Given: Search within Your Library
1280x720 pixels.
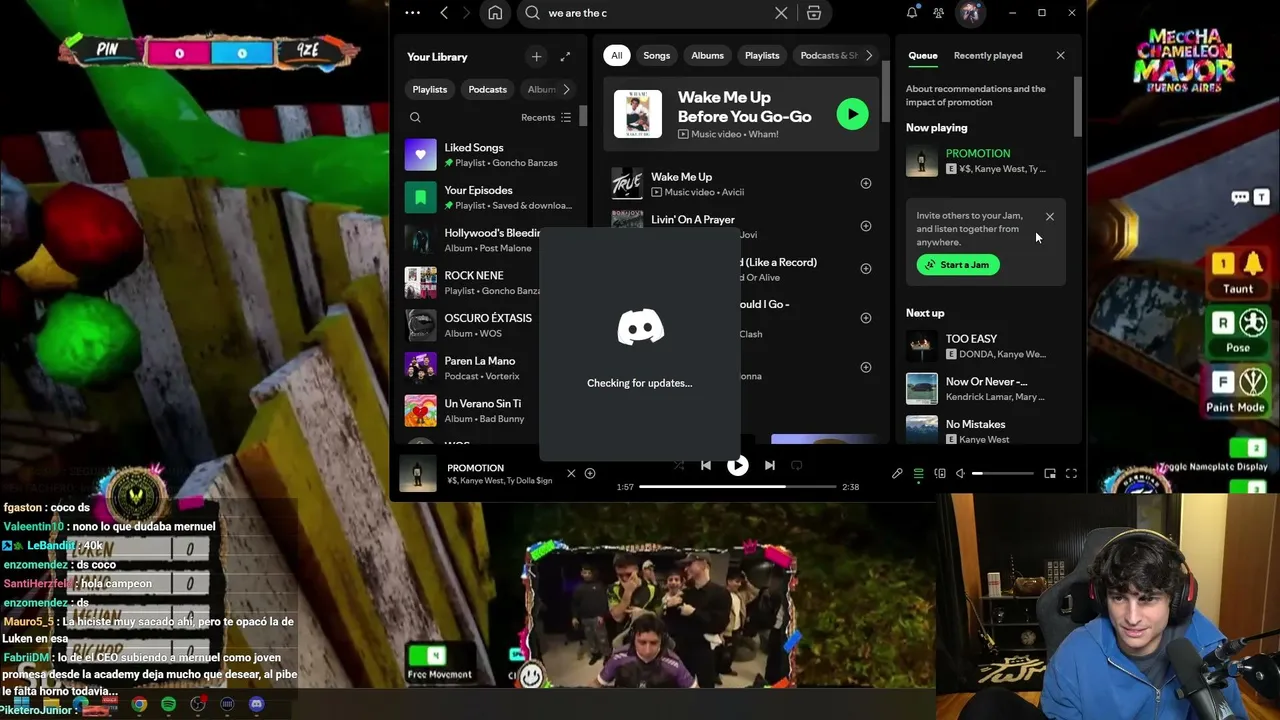Looking at the screenshot, I should [415, 118].
